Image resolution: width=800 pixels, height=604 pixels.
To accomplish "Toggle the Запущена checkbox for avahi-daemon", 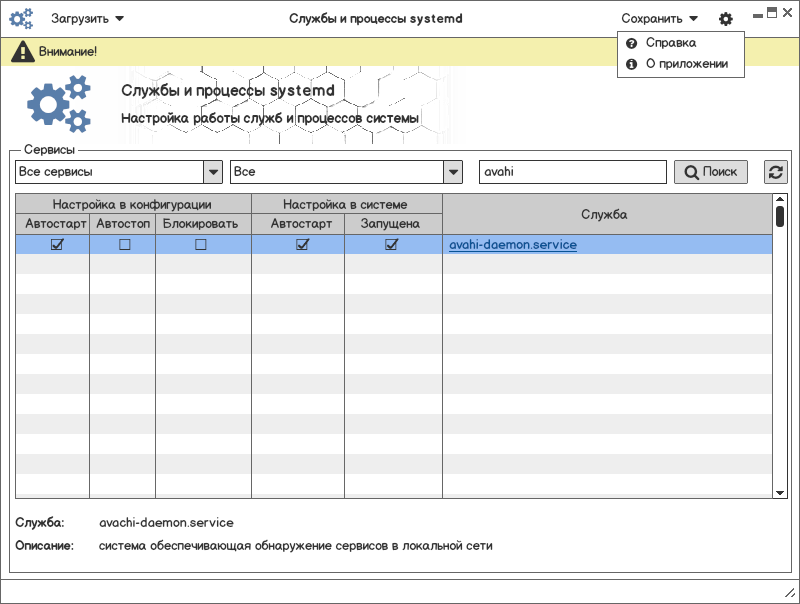I will pos(391,245).
